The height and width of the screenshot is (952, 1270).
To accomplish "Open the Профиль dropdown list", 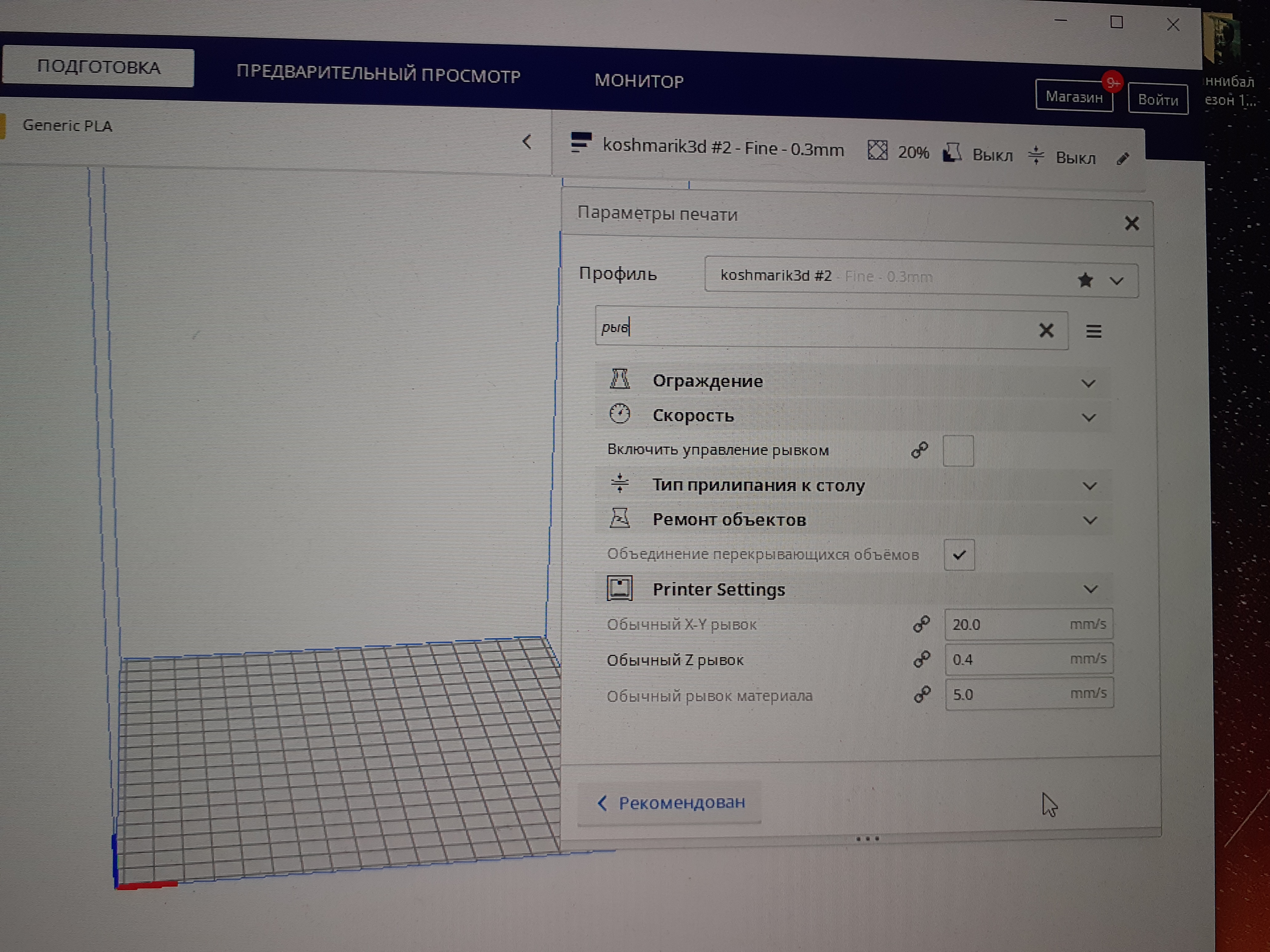I will [1117, 281].
